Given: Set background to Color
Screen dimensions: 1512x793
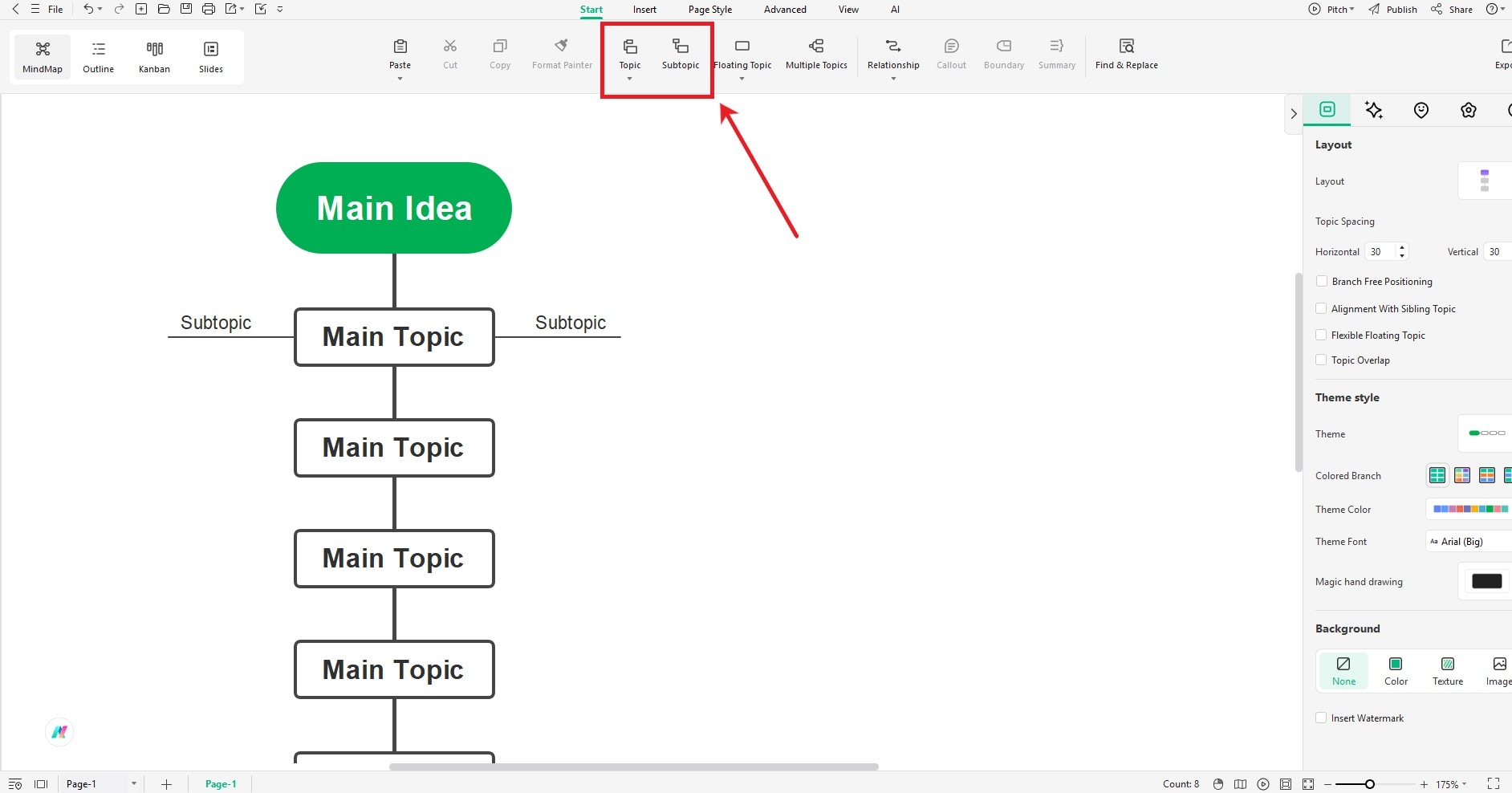Looking at the screenshot, I should tap(1396, 671).
